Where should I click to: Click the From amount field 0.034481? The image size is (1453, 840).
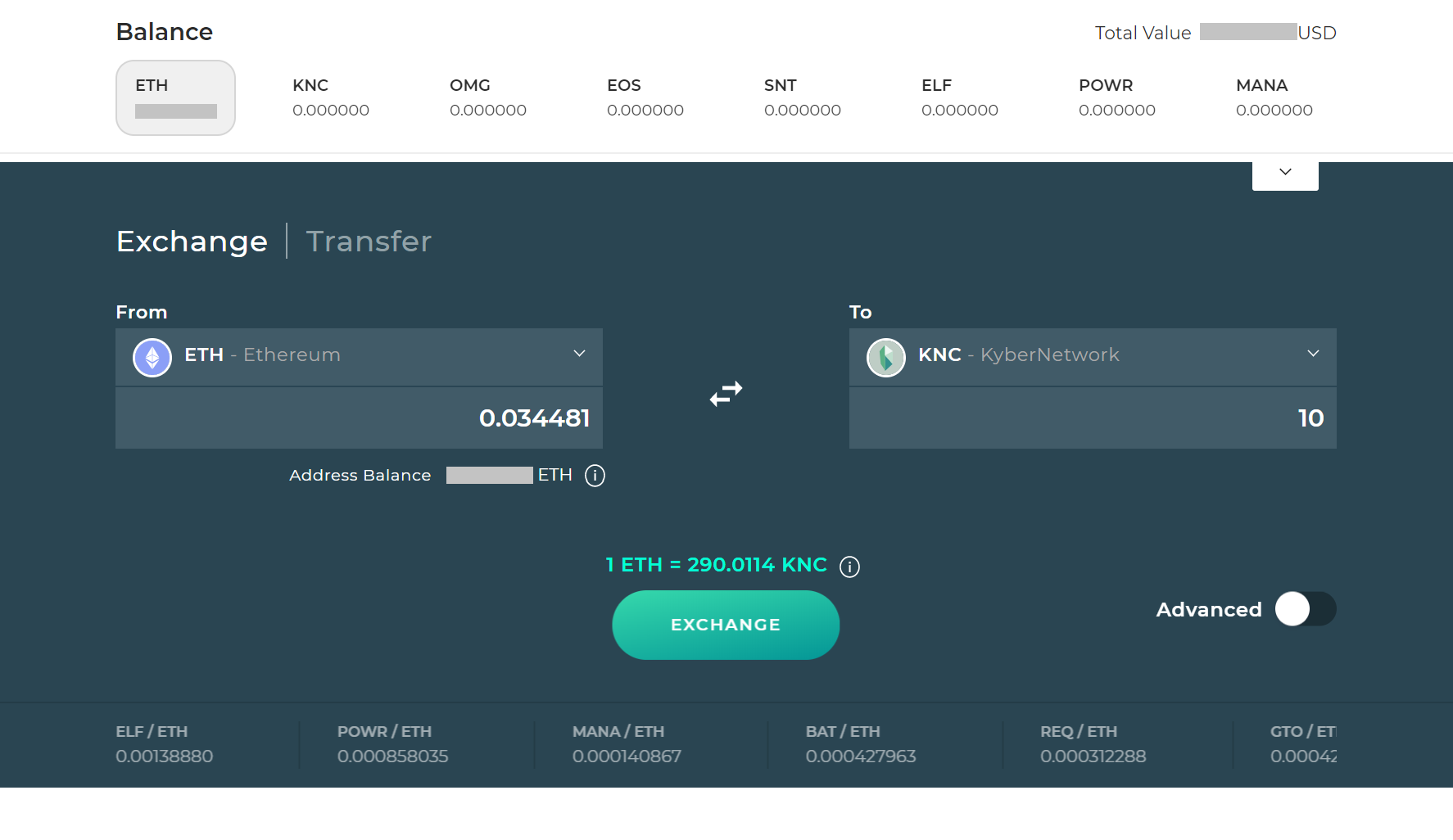point(359,418)
